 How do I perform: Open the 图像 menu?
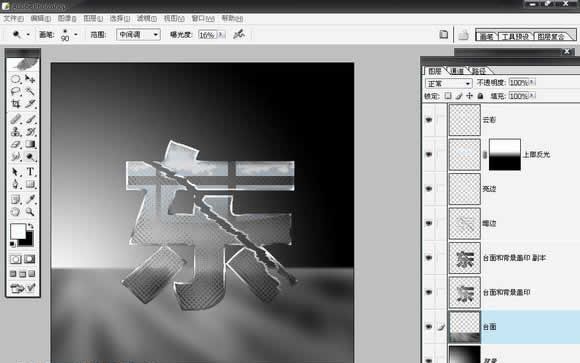67,19
